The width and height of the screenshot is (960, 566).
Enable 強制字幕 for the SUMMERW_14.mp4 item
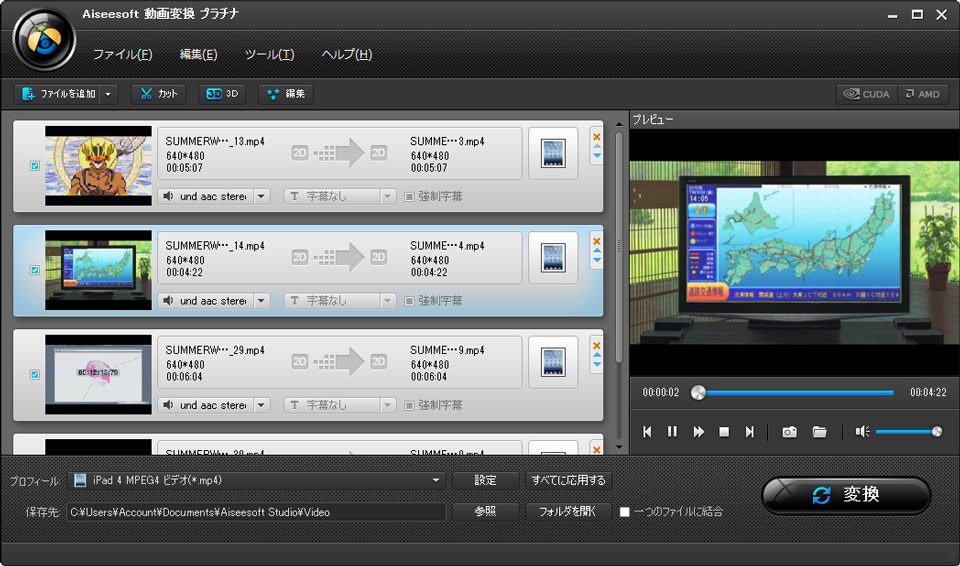(410, 301)
